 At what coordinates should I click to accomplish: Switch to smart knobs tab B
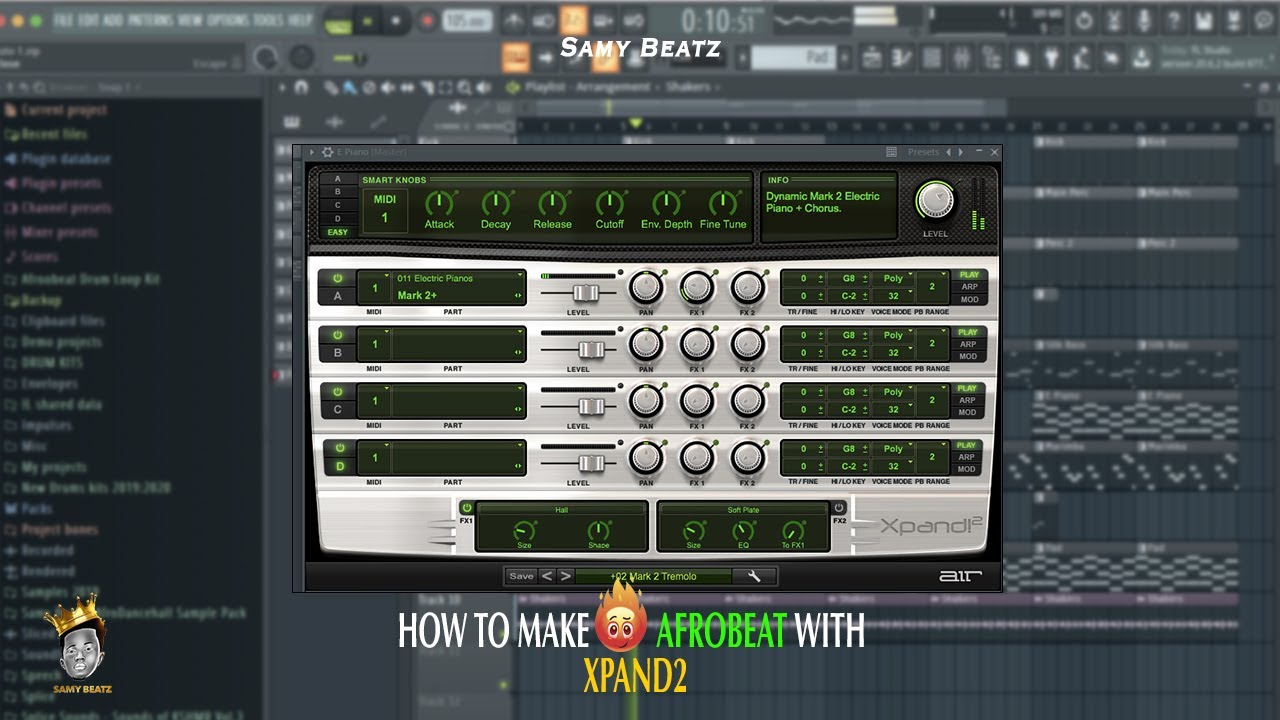(338, 192)
